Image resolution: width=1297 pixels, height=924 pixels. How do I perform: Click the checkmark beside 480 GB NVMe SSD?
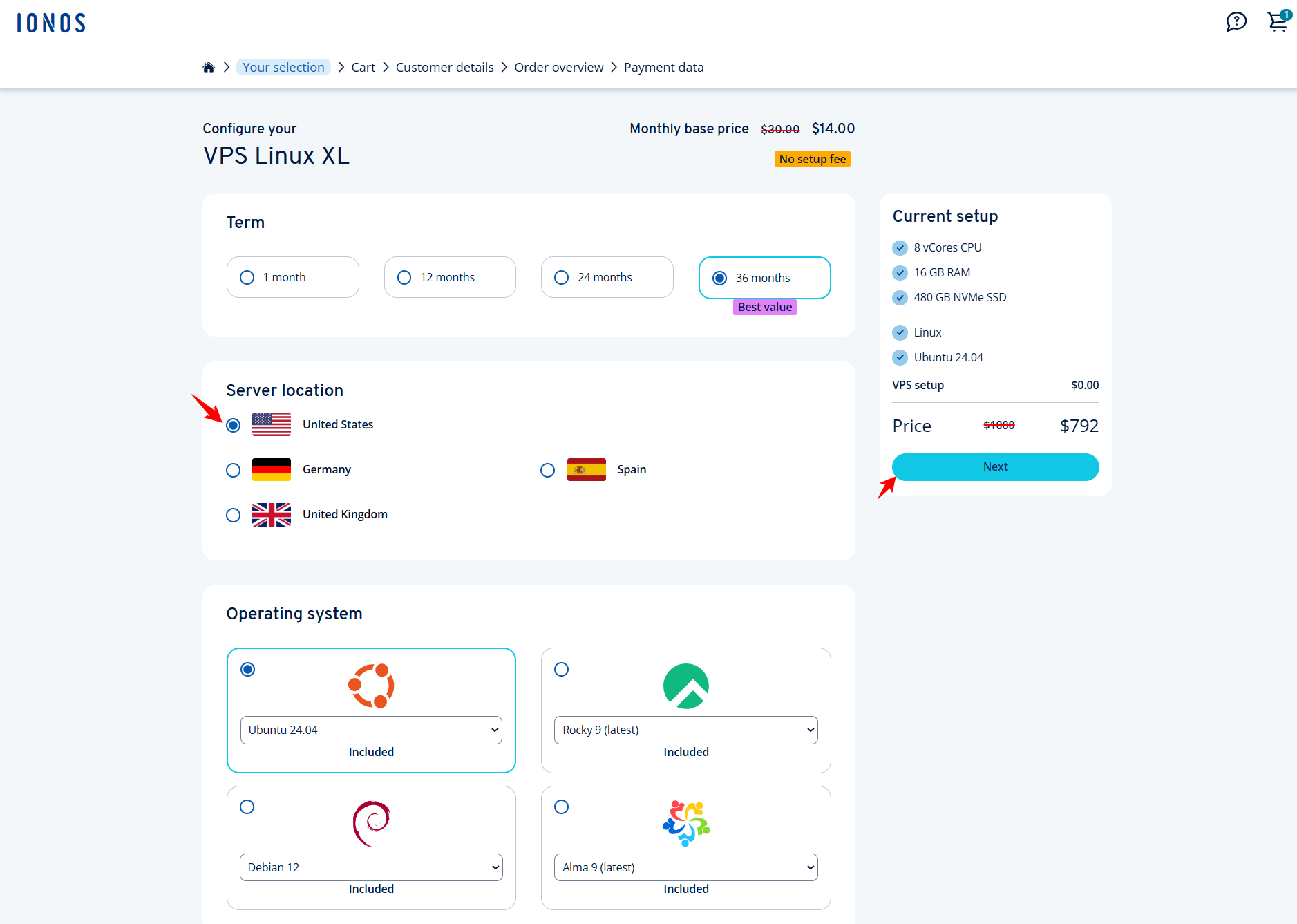900,297
